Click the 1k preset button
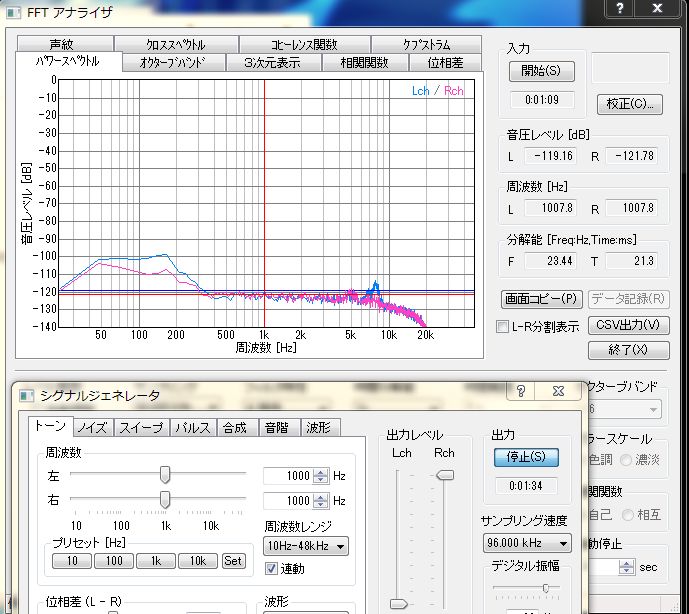The height and width of the screenshot is (614, 689). [x=156, y=561]
